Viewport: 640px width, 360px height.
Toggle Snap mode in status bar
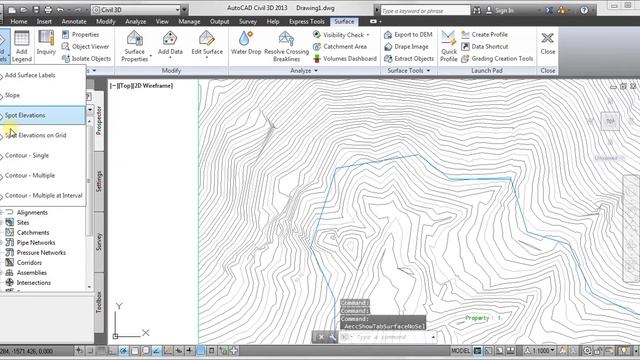click(91, 350)
